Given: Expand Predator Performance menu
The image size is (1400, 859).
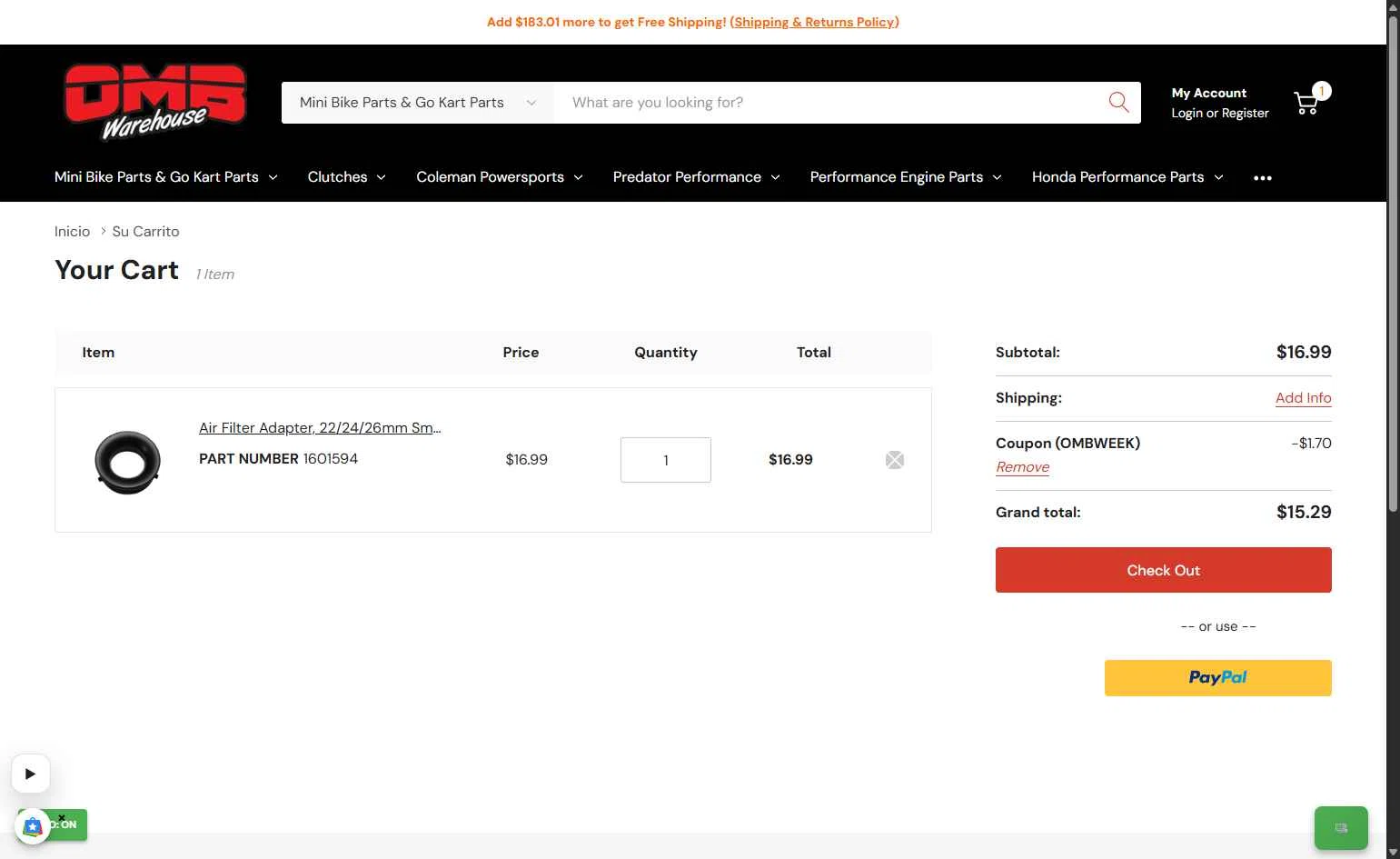Looking at the screenshot, I should click(697, 177).
